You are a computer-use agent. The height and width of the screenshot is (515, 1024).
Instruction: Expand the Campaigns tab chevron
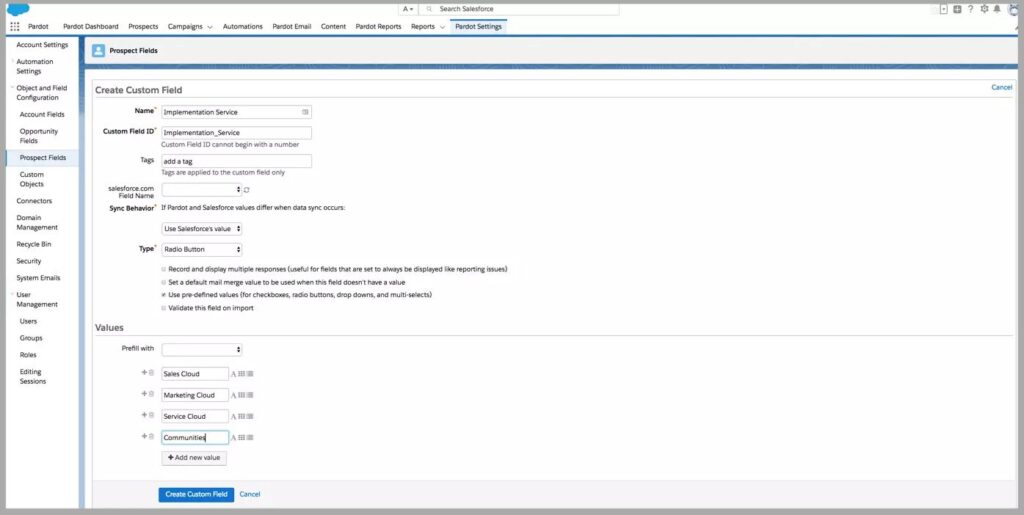pos(210,27)
